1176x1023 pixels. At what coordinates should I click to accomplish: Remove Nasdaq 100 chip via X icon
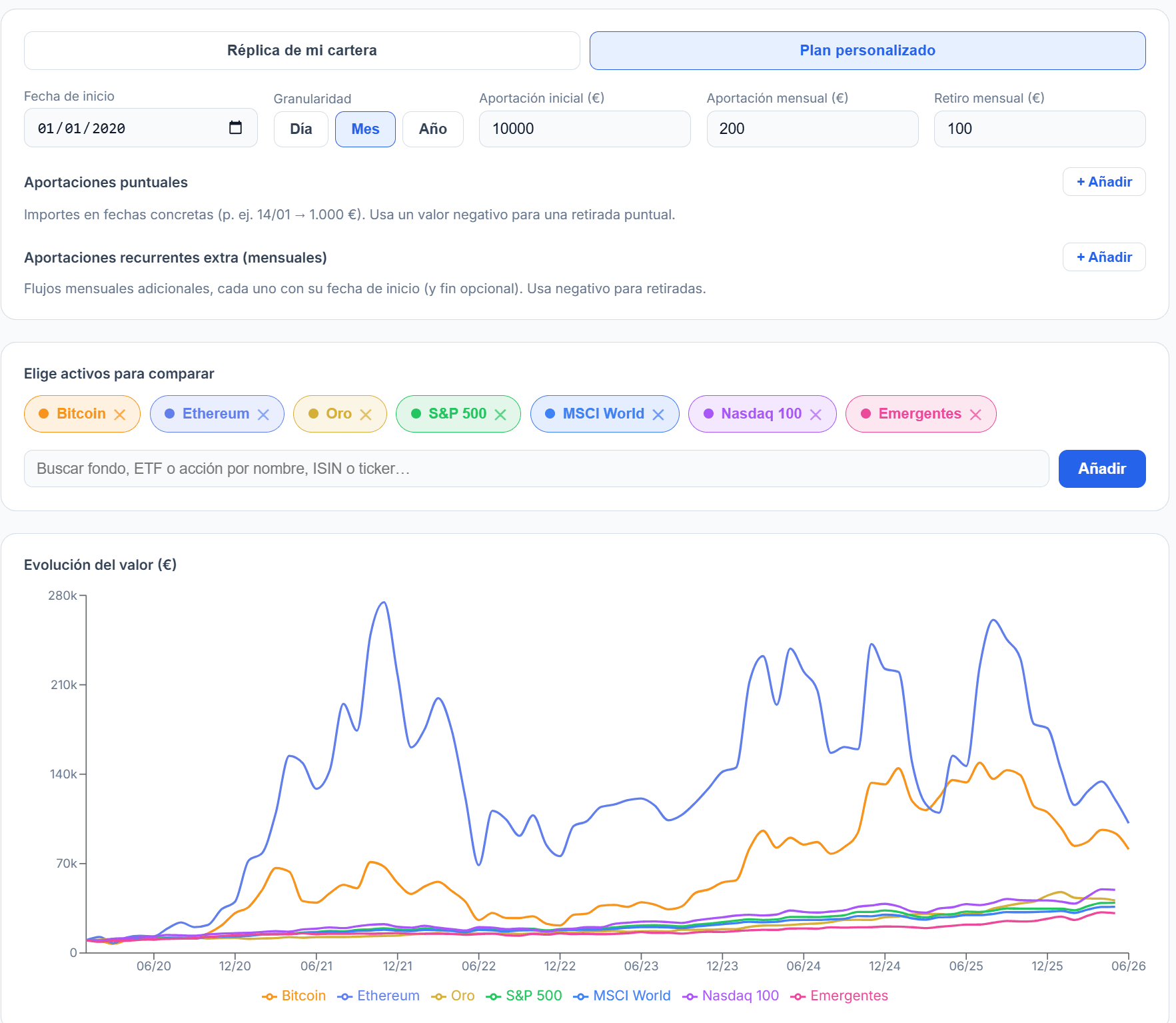[x=816, y=415]
